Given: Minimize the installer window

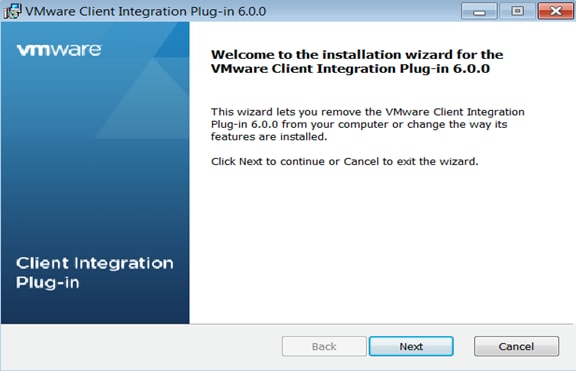Looking at the screenshot, I should 479,11.
